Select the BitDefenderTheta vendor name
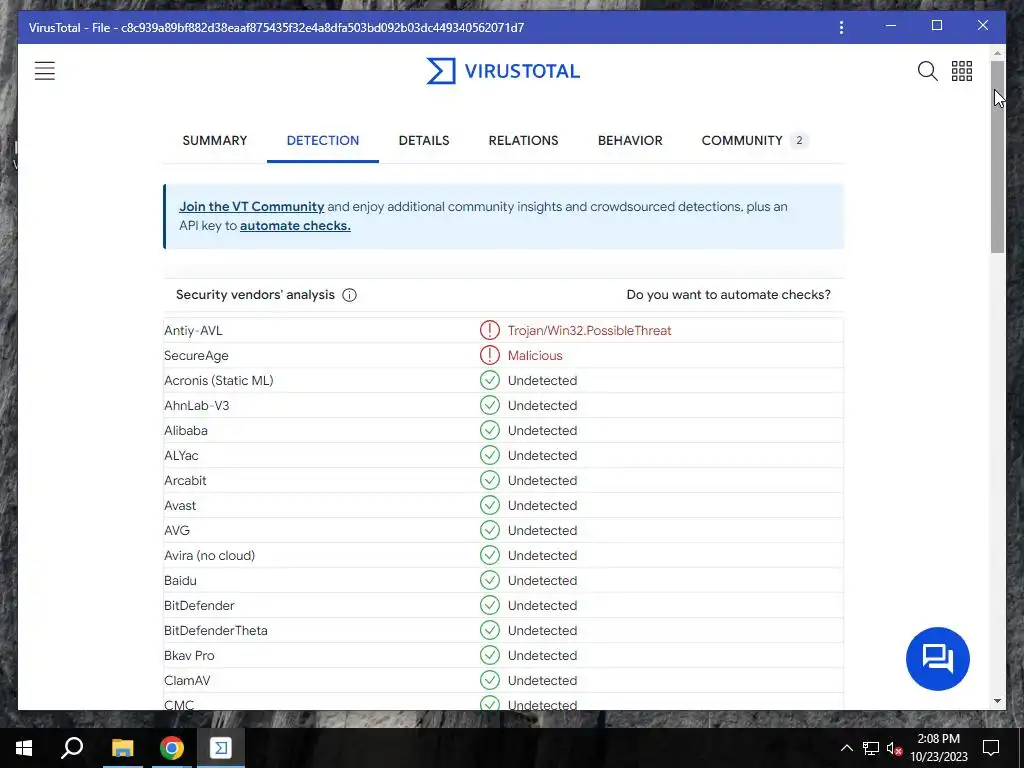 (x=216, y=630)
